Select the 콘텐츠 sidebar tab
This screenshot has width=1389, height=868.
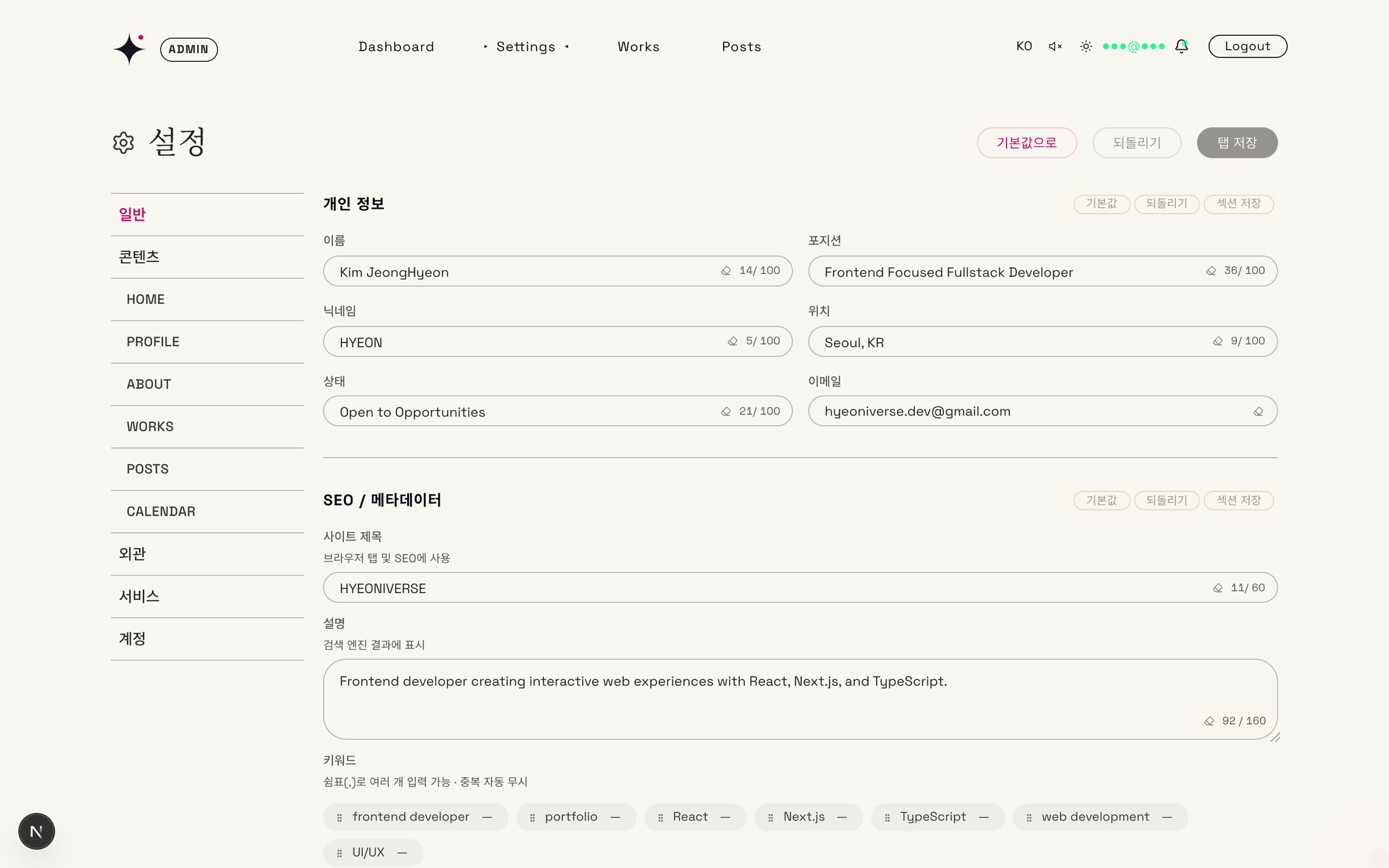[207, 257]
